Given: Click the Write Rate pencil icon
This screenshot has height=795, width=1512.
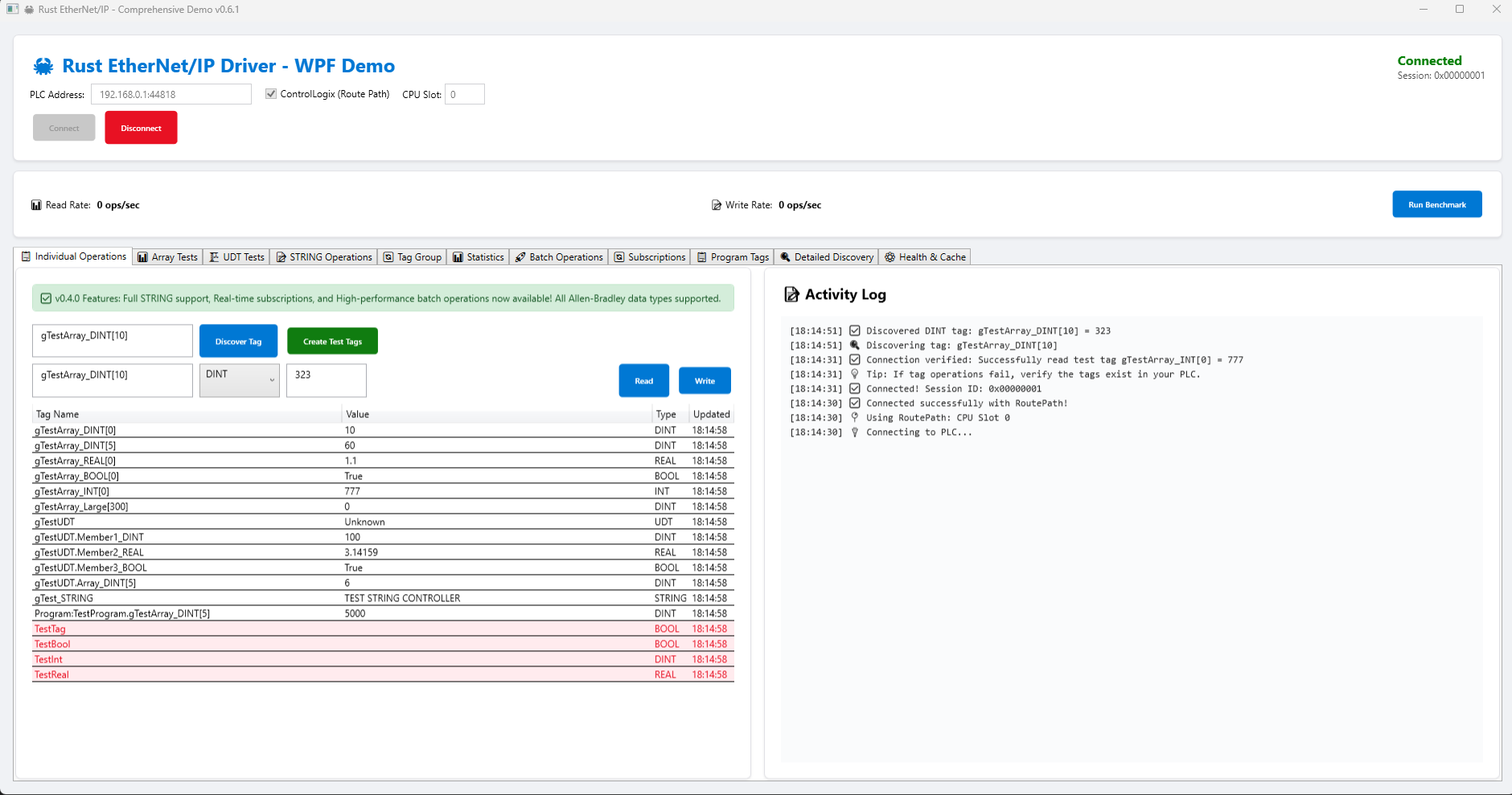Looking at the screenshot, I should pos(716,205).
